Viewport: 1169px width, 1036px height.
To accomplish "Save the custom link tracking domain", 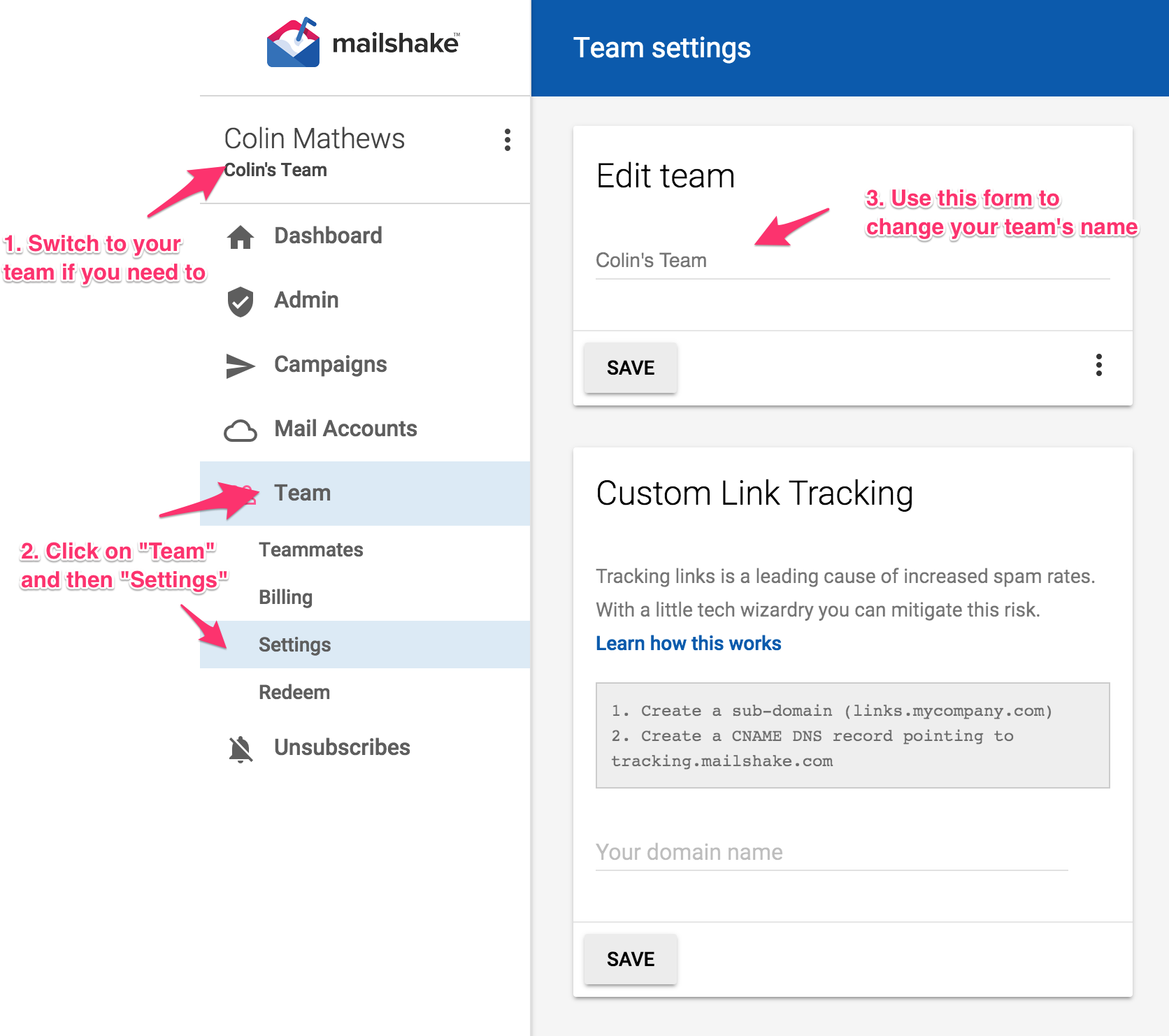I will point(630,959).
